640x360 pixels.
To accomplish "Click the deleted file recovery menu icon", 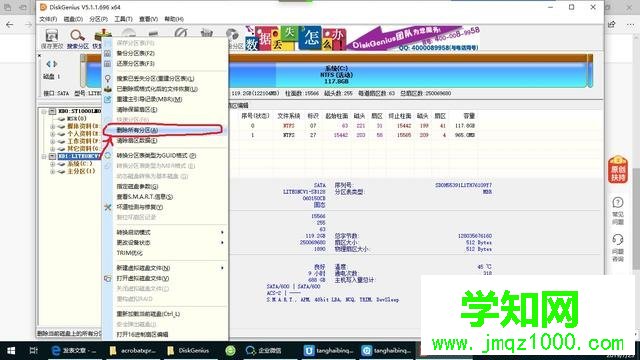I will point(107,89).
